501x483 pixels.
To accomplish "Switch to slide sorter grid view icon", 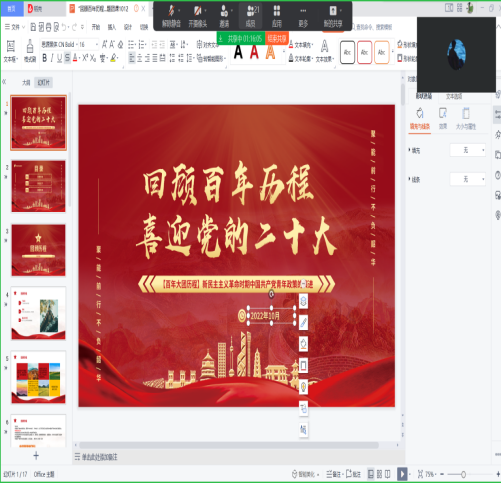I will click(x=379, y=474).
